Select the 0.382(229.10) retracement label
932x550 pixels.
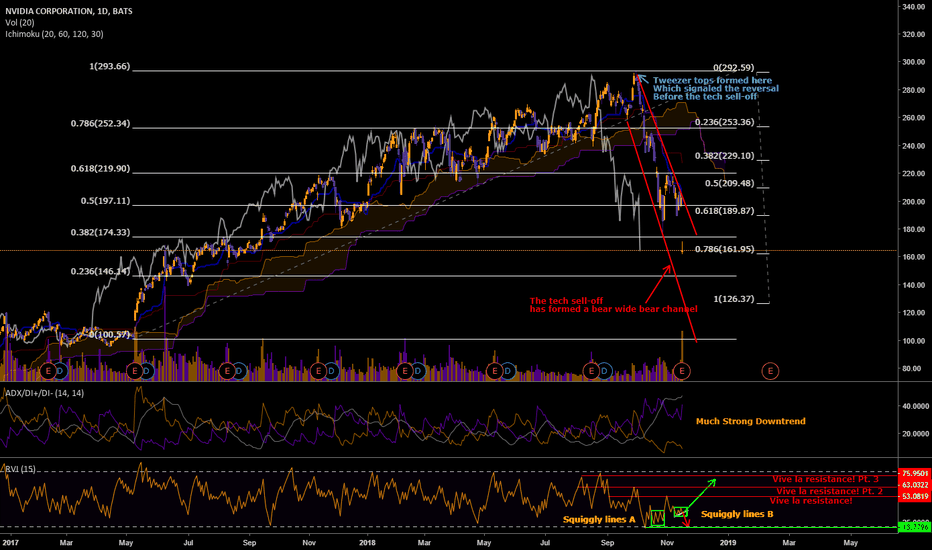(725, 156)
